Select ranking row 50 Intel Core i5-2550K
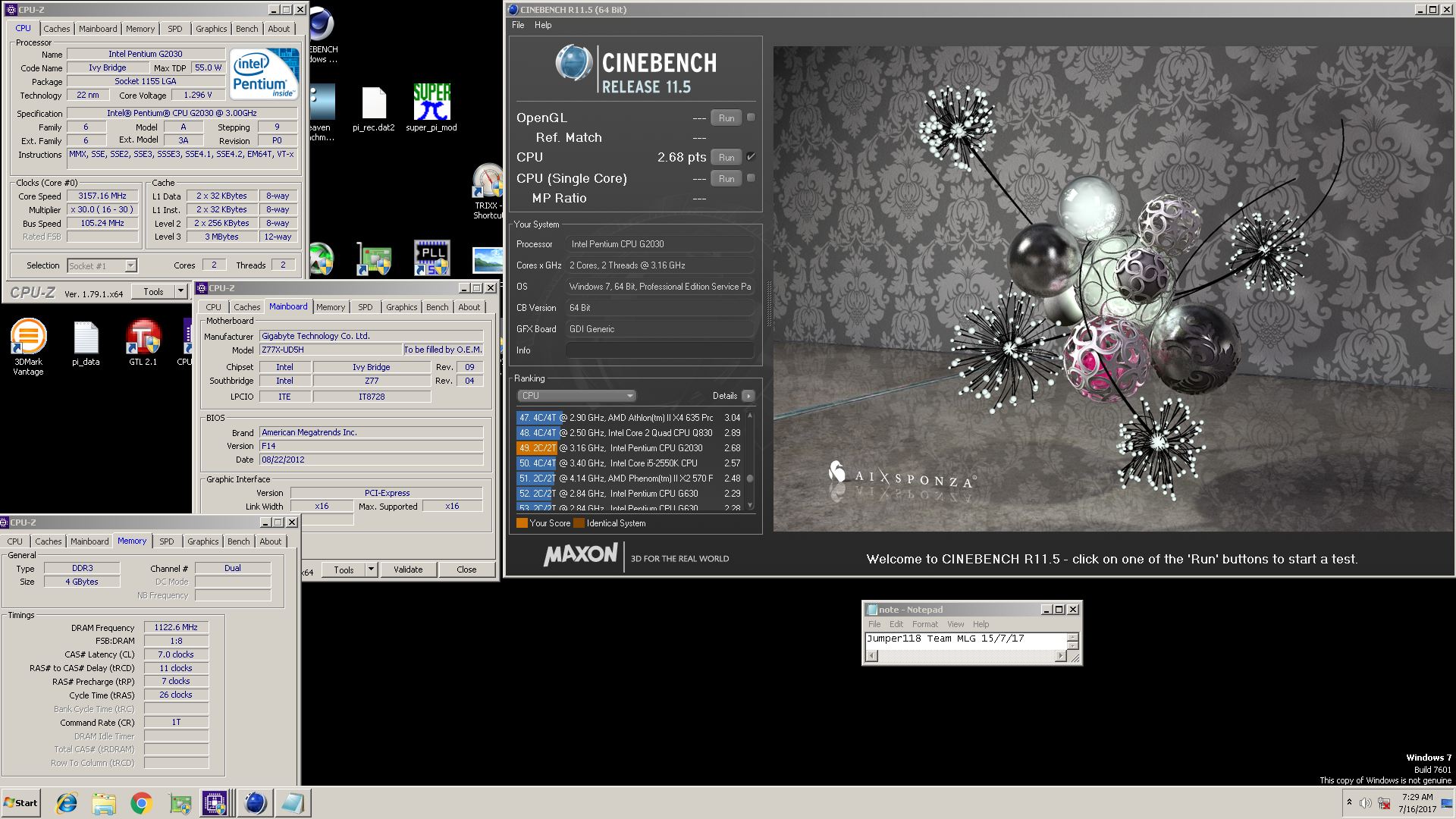 tap(629, 463)
